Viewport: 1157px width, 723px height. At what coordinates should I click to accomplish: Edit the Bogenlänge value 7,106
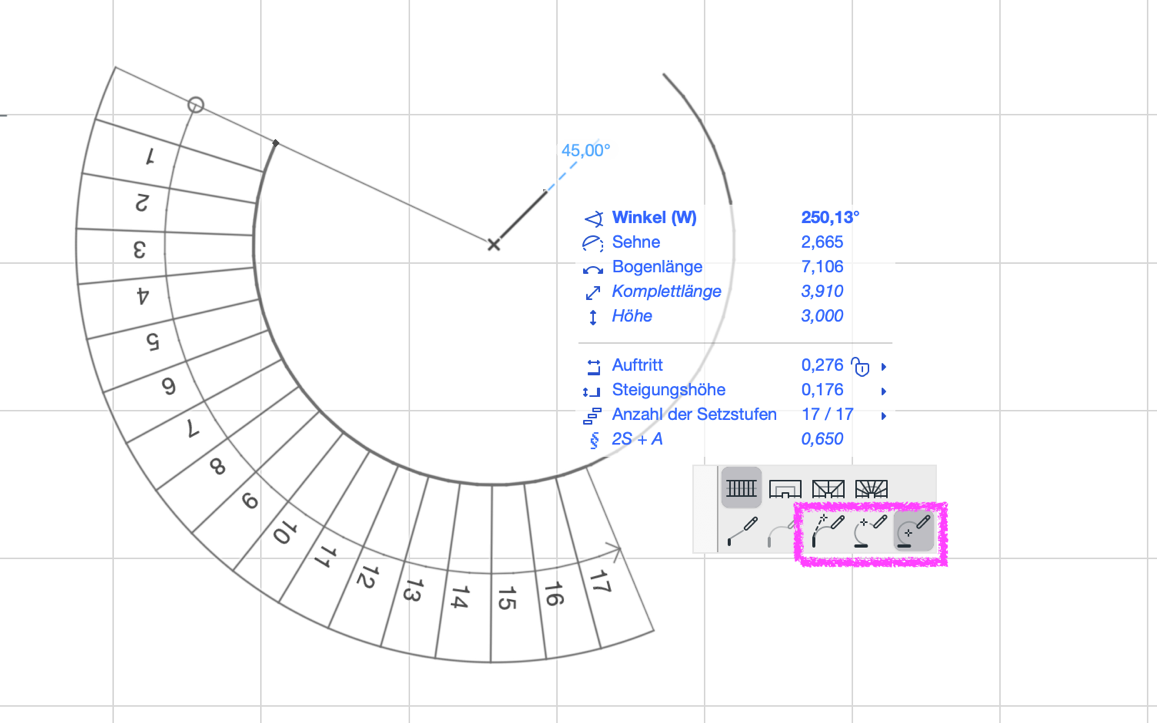[822, 266]
